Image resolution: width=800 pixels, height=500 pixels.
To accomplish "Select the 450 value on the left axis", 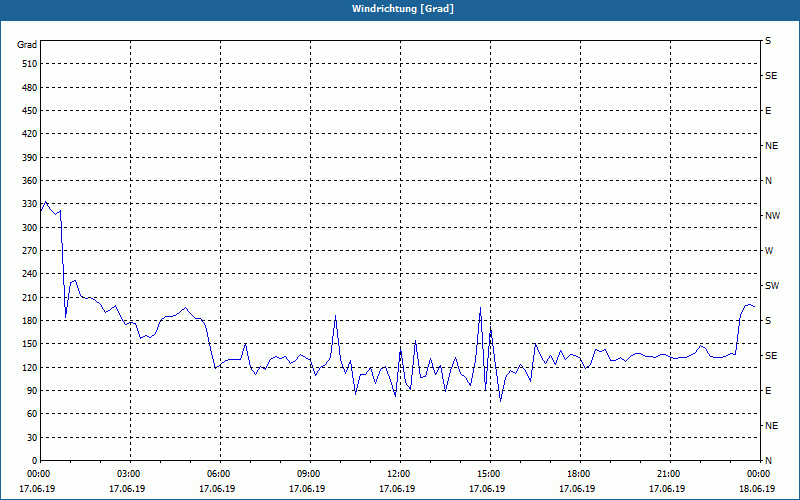I will click(x=30, y=111).
